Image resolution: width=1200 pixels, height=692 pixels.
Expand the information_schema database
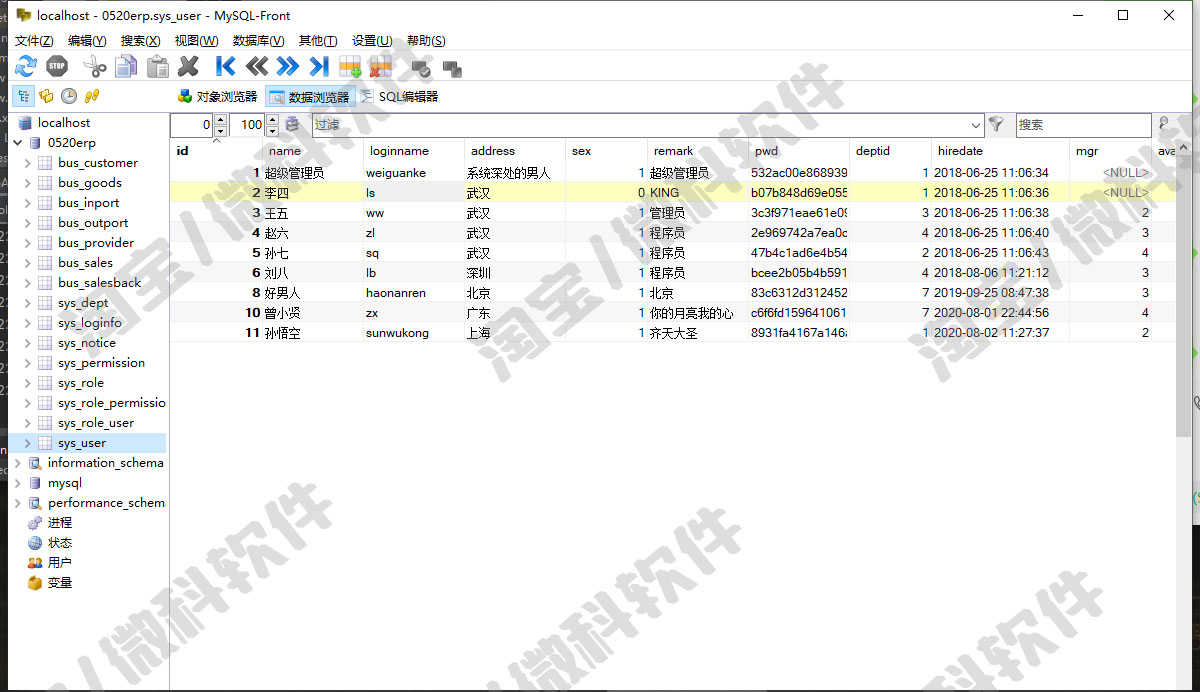(18, 463)
